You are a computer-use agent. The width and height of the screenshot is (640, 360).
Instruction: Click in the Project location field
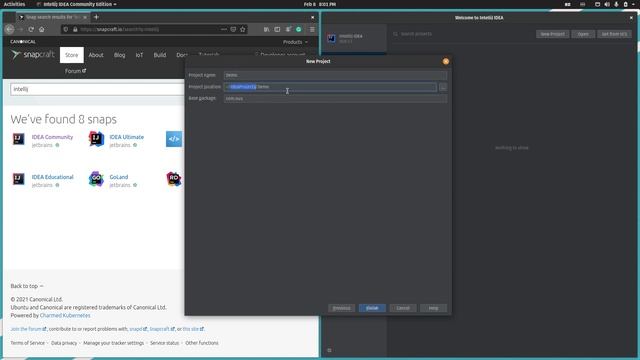(x=330, y=87)
